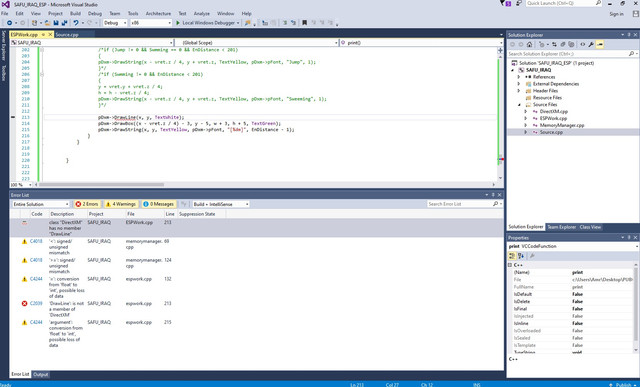Open the Debug menu
The height and width of the screenshot is (387, 640).
95,13
